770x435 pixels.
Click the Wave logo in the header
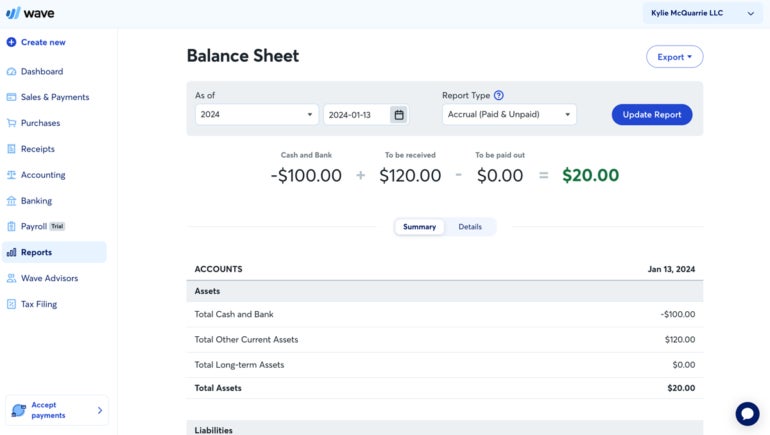click(x=29, y=13)
